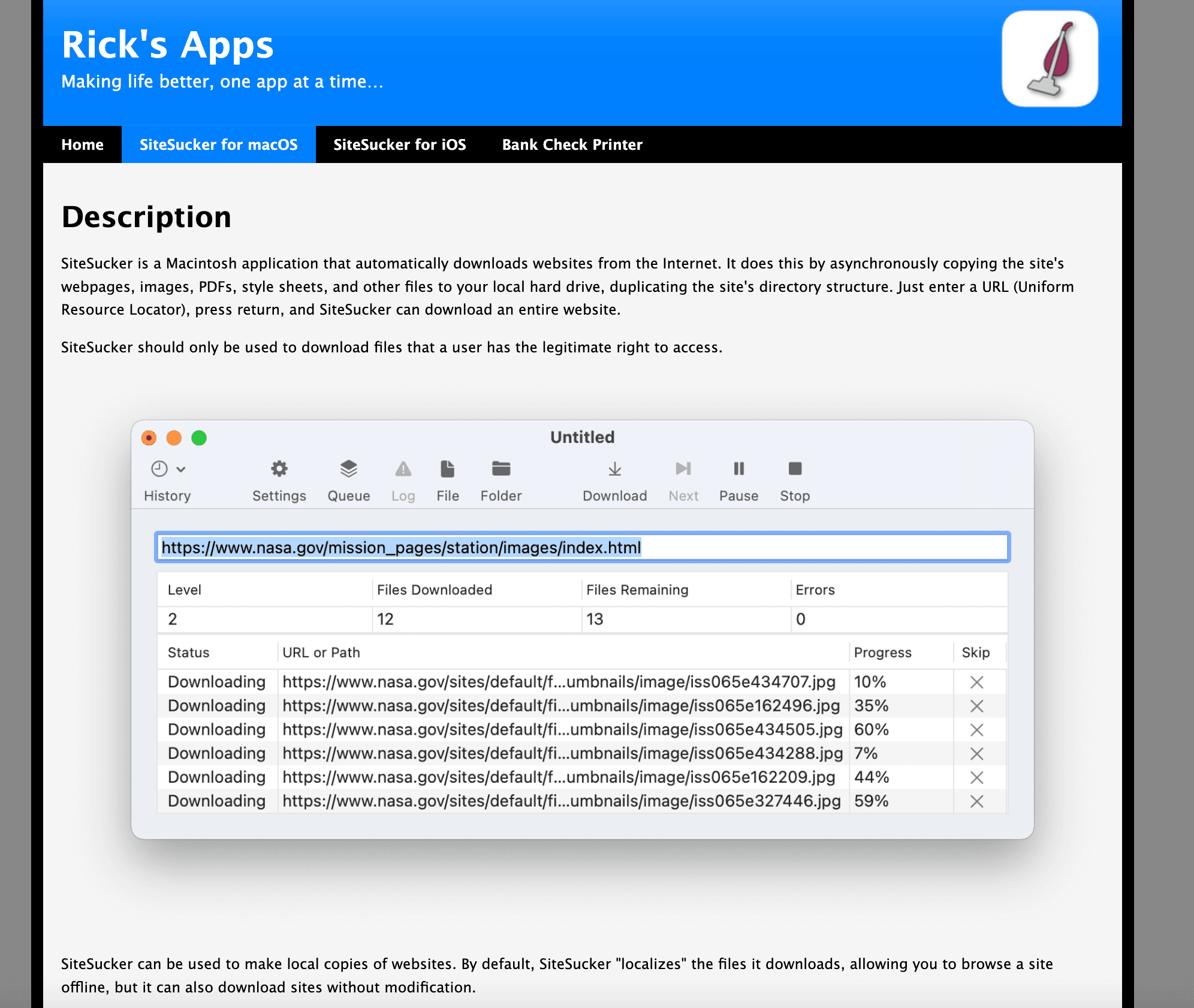Click the File document icon
Screen dimensions: 1194x1008
point(448,469)
